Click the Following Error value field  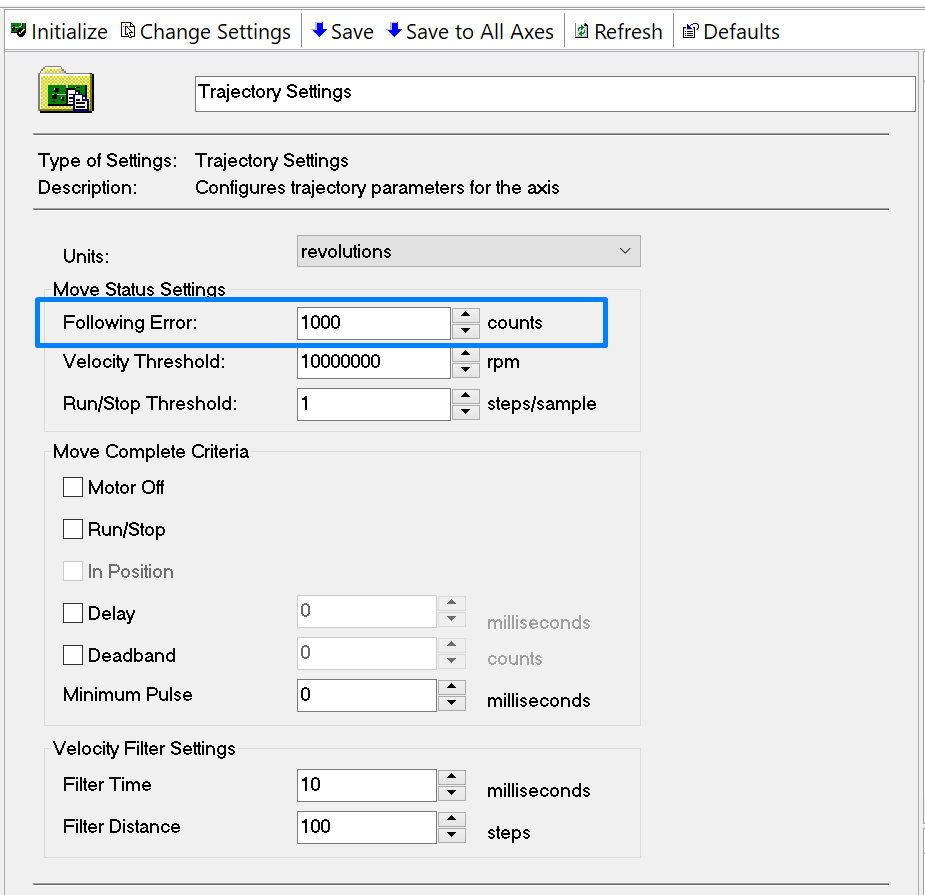pyautogui.click(x=373, y=323)
